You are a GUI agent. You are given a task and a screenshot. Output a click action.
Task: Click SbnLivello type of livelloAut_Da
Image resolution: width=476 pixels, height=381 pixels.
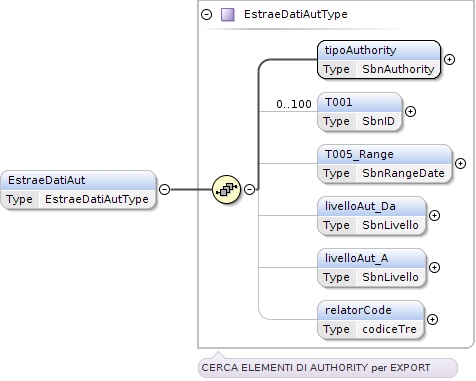click(x=390, y=225)
